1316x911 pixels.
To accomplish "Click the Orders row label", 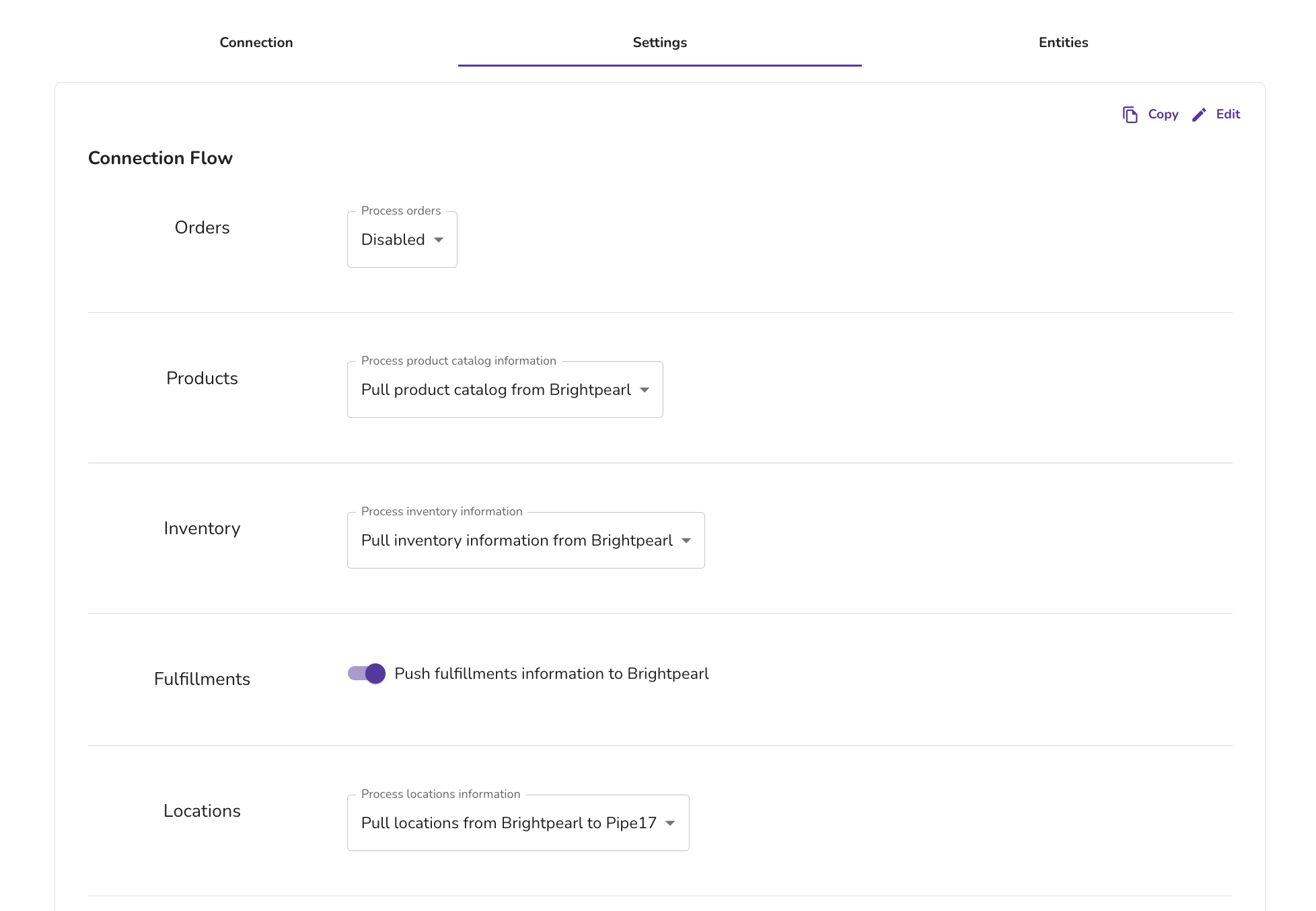I will click(x=202, y=228).
